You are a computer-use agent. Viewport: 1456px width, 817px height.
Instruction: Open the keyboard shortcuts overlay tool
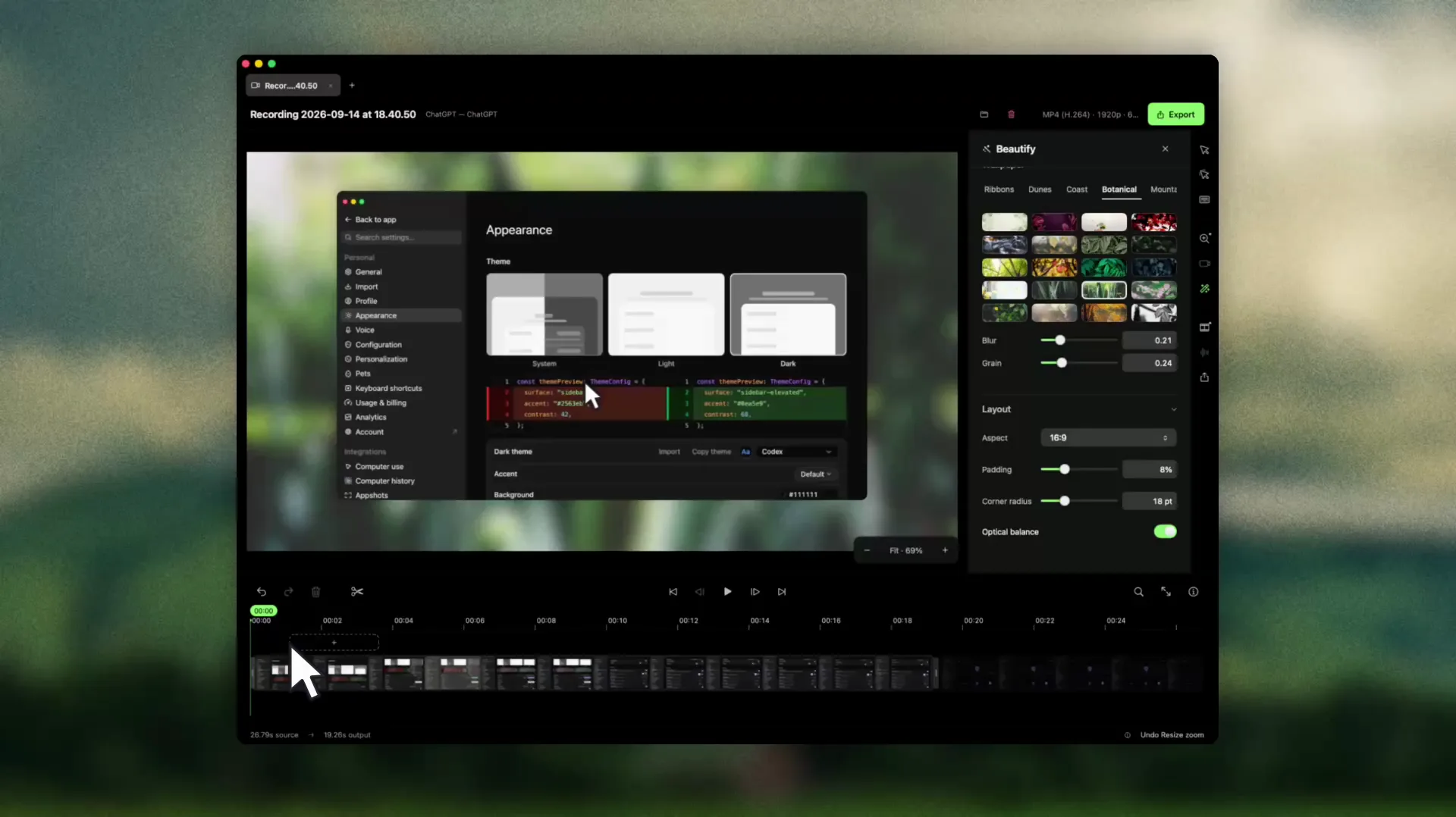1204,200
